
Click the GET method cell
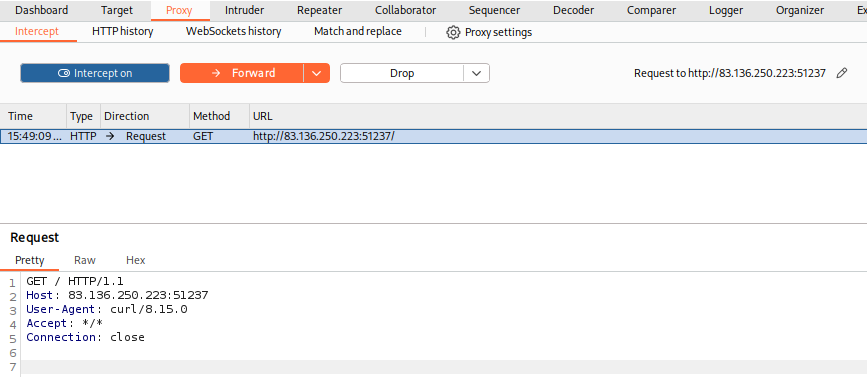(203, 136)
